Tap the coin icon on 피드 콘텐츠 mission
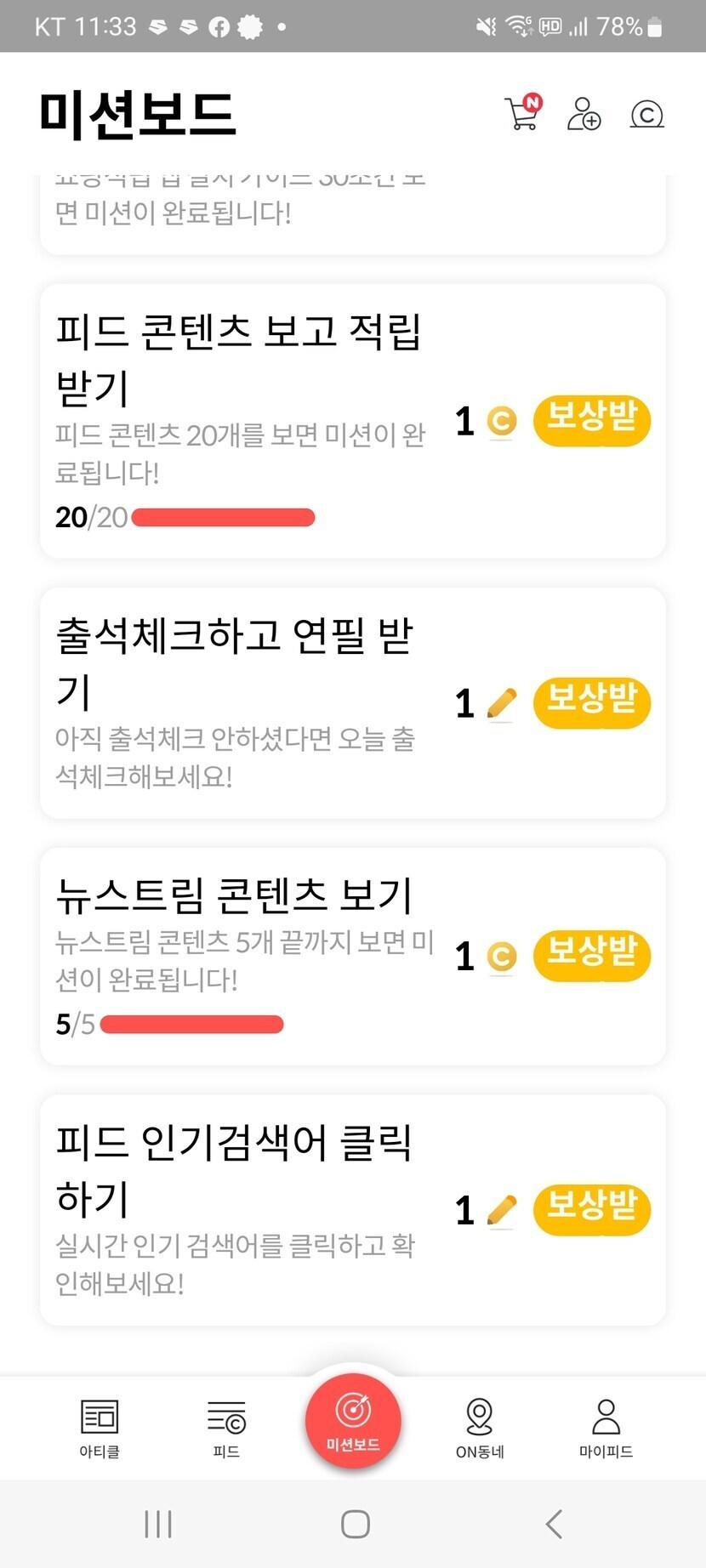Screen dimensions: 706x1568 point(502,421)
